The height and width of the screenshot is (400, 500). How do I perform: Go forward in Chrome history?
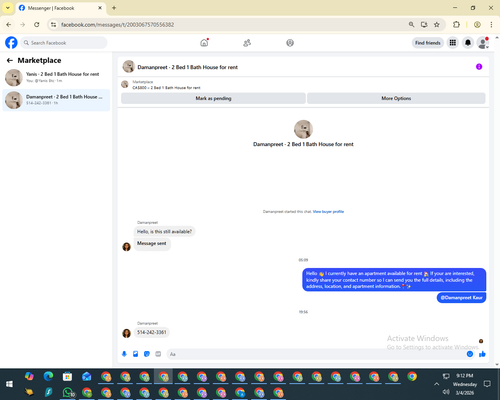click(x=22, y=25)
